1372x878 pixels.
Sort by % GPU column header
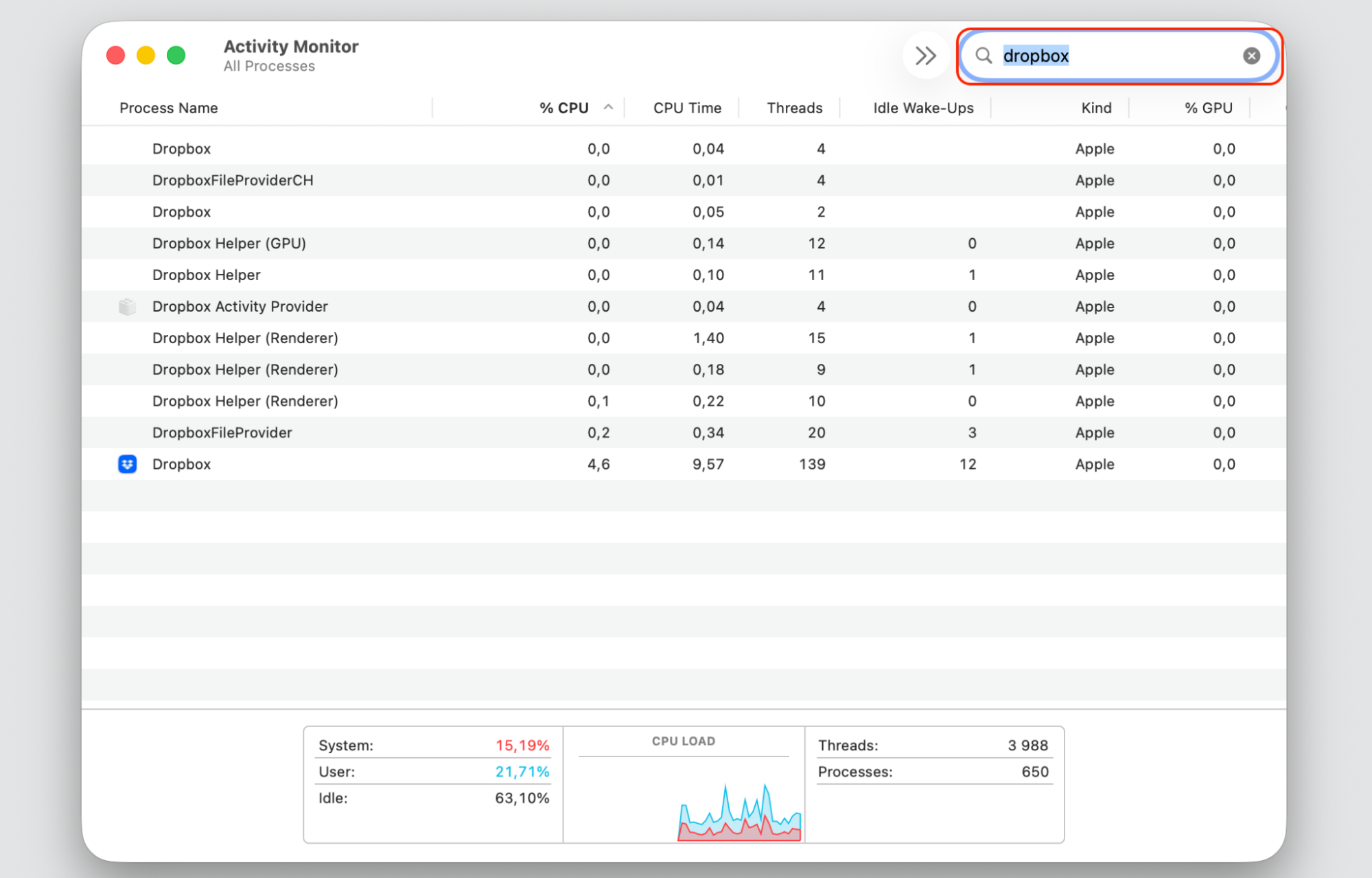pyautogui.click(x=1208, y=108)
